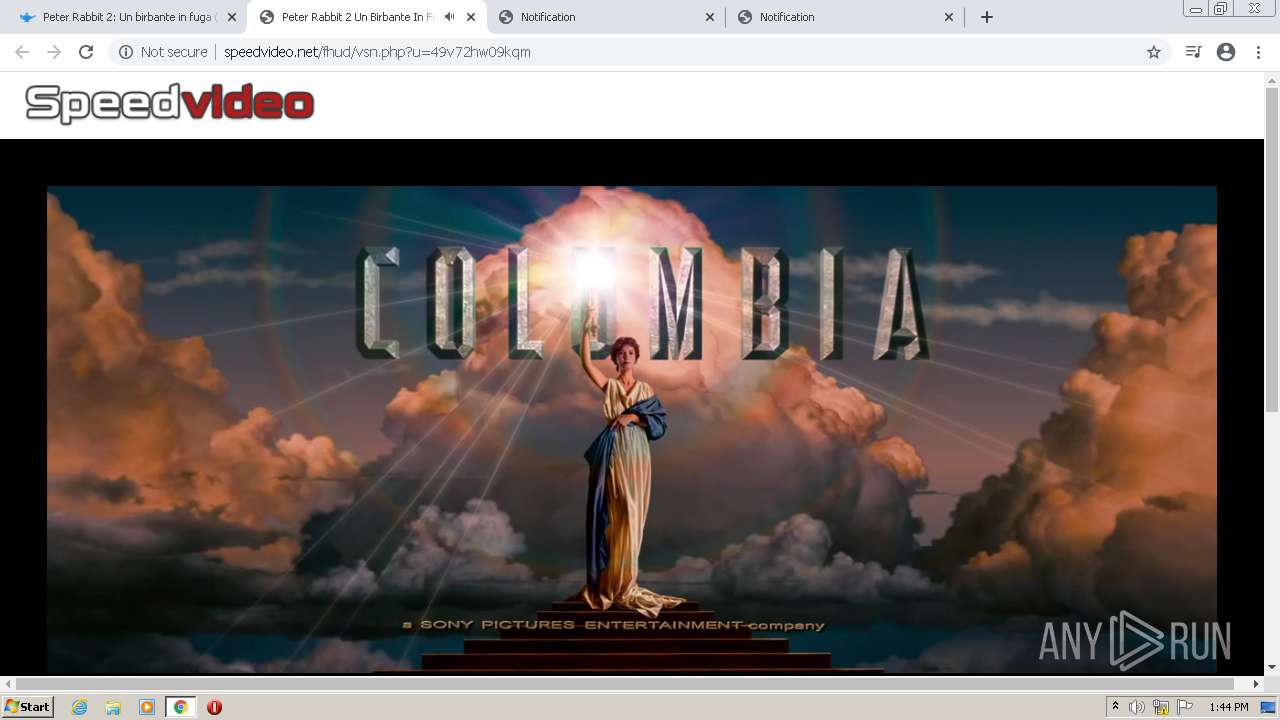Bookmark this page with the star icon
This screenshot has height=720, width=1280.
1154,52
